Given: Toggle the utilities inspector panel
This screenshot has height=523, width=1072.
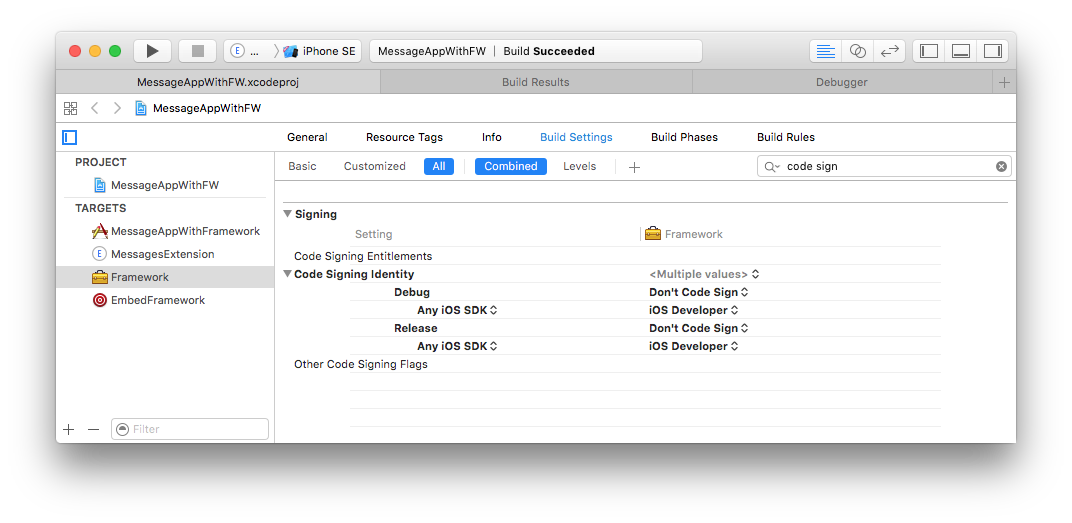Looking at the screenshot, I should (x=992, y=51).
